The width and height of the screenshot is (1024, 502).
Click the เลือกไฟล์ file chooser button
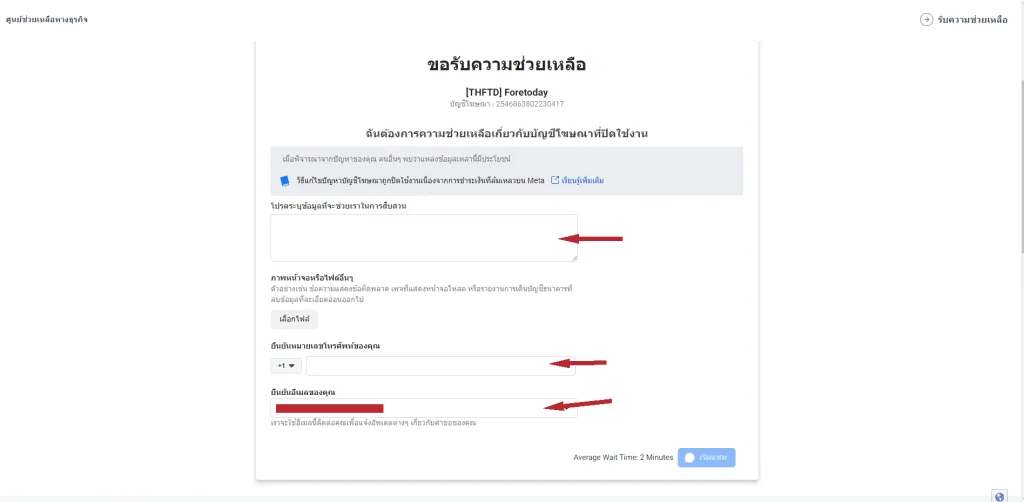295,319
